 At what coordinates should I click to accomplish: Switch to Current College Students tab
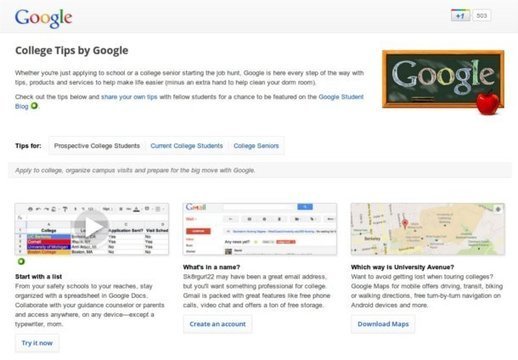point(187,146)
